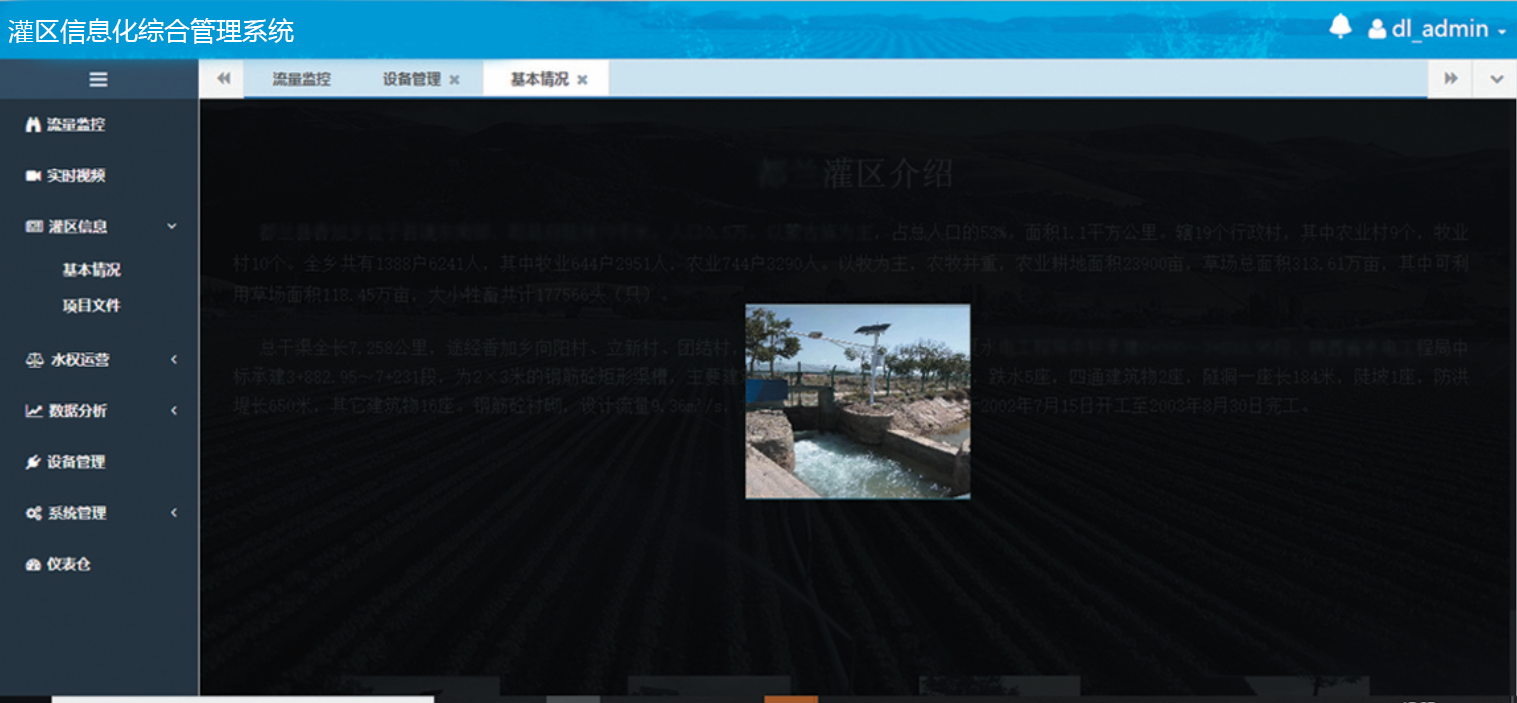Viewport: 1517px width, 703px height.
Task: Collapse the 灌区信息 menu chevron
Action: (x=172, y=227)
